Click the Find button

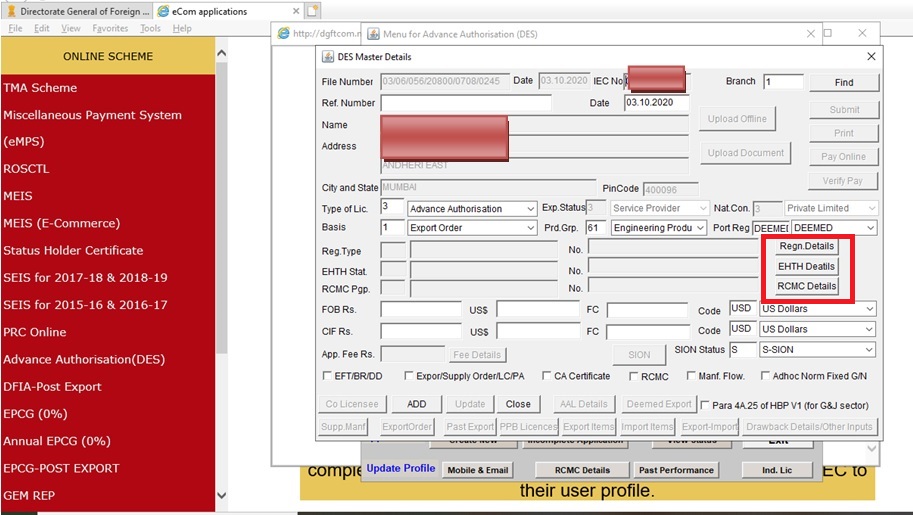[844, 82]
